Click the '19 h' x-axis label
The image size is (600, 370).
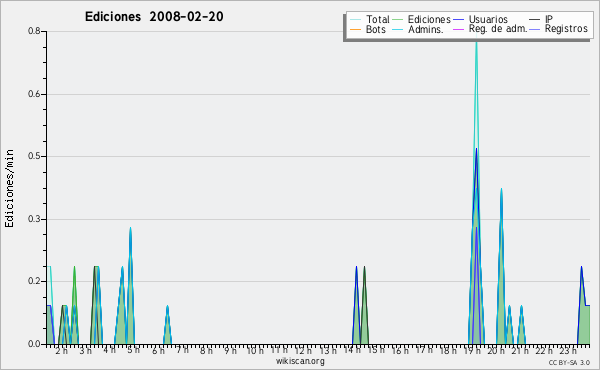tap(472, 350)
